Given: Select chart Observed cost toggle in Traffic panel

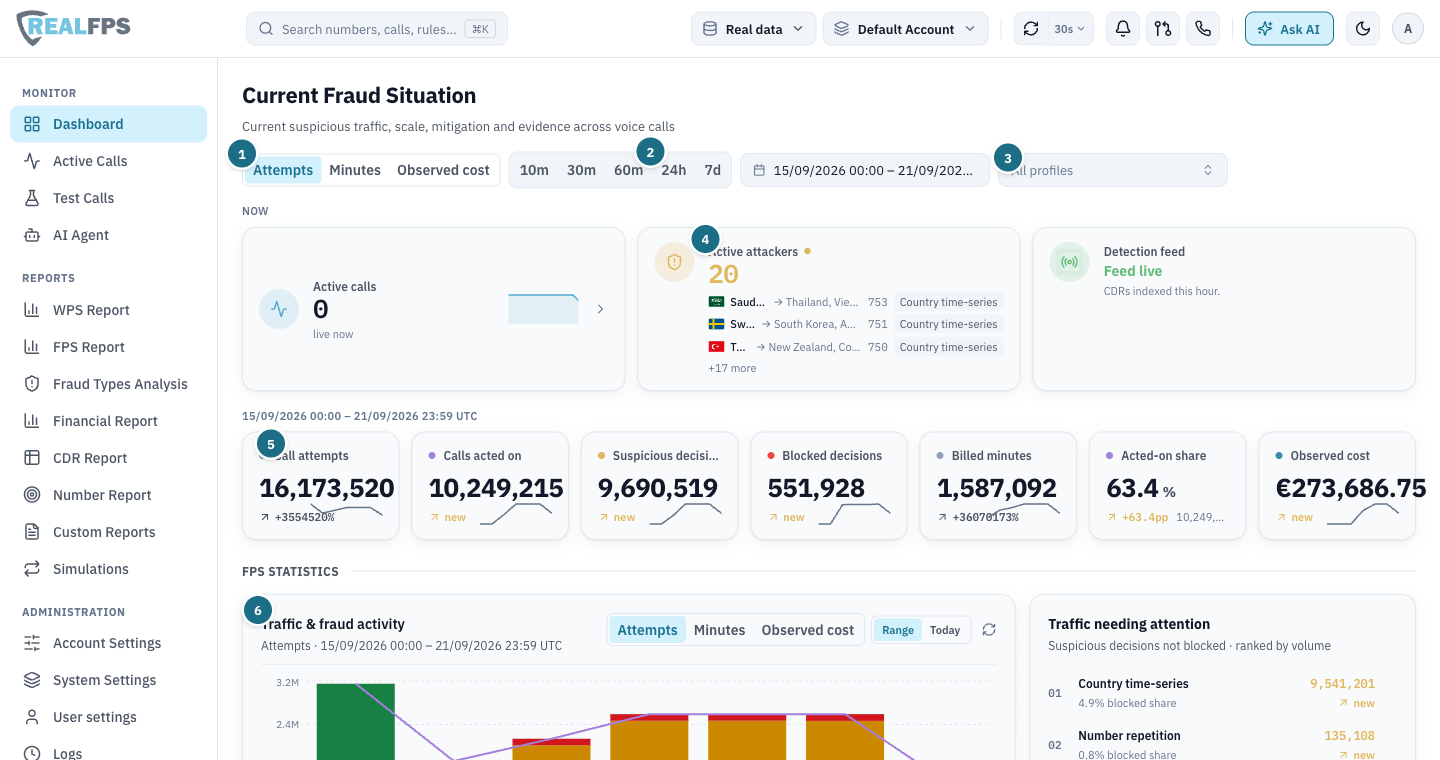Looking at the screenshot, I should 807,630.
